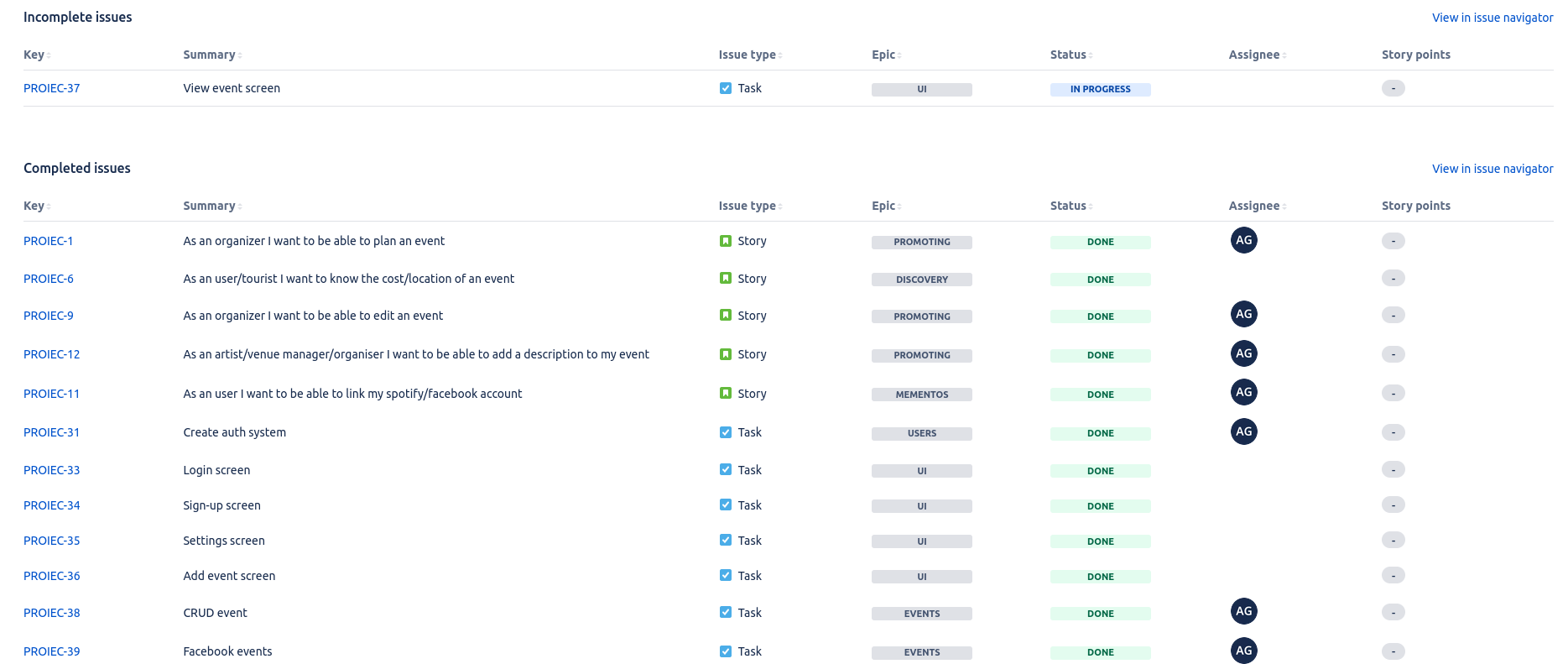Screen dimensions: 1568x664
Task: Click the Story icon for PROIEC-1
Action: pyautogui.click(x=725, y=241)
